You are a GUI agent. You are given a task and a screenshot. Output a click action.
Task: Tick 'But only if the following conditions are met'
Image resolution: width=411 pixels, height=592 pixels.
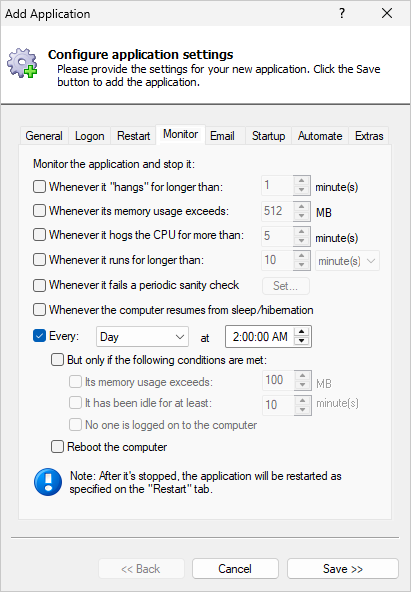57,360
